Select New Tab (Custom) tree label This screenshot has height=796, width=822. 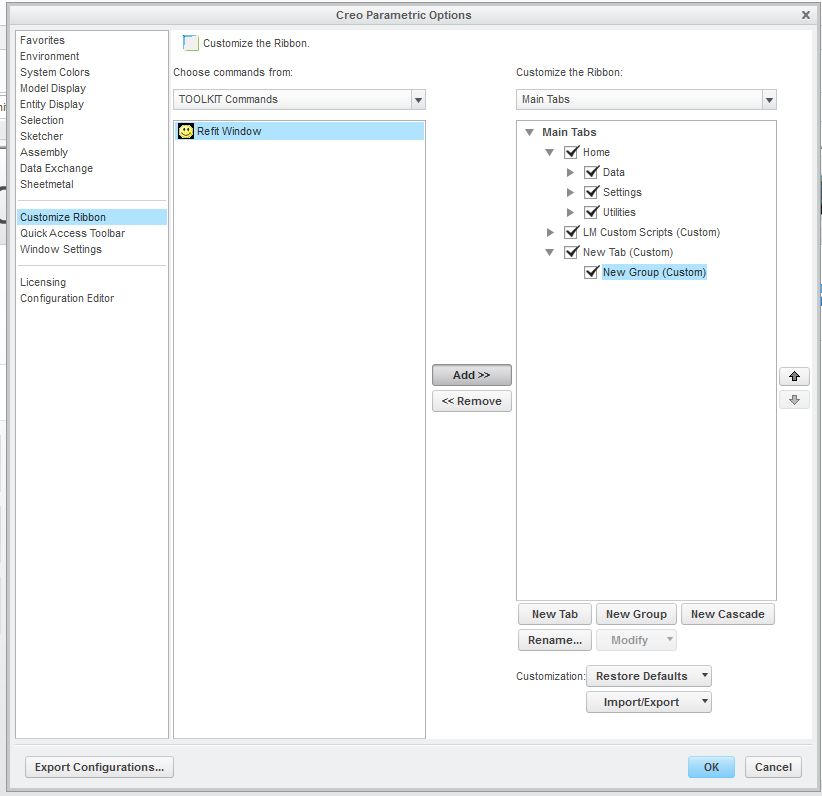click(628, 252)
